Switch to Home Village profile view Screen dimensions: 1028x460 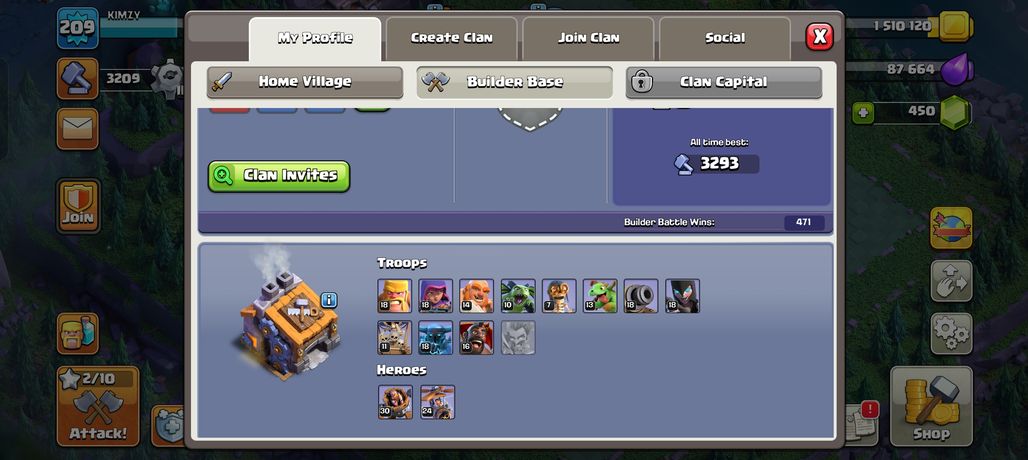click(x=305, y=82)
